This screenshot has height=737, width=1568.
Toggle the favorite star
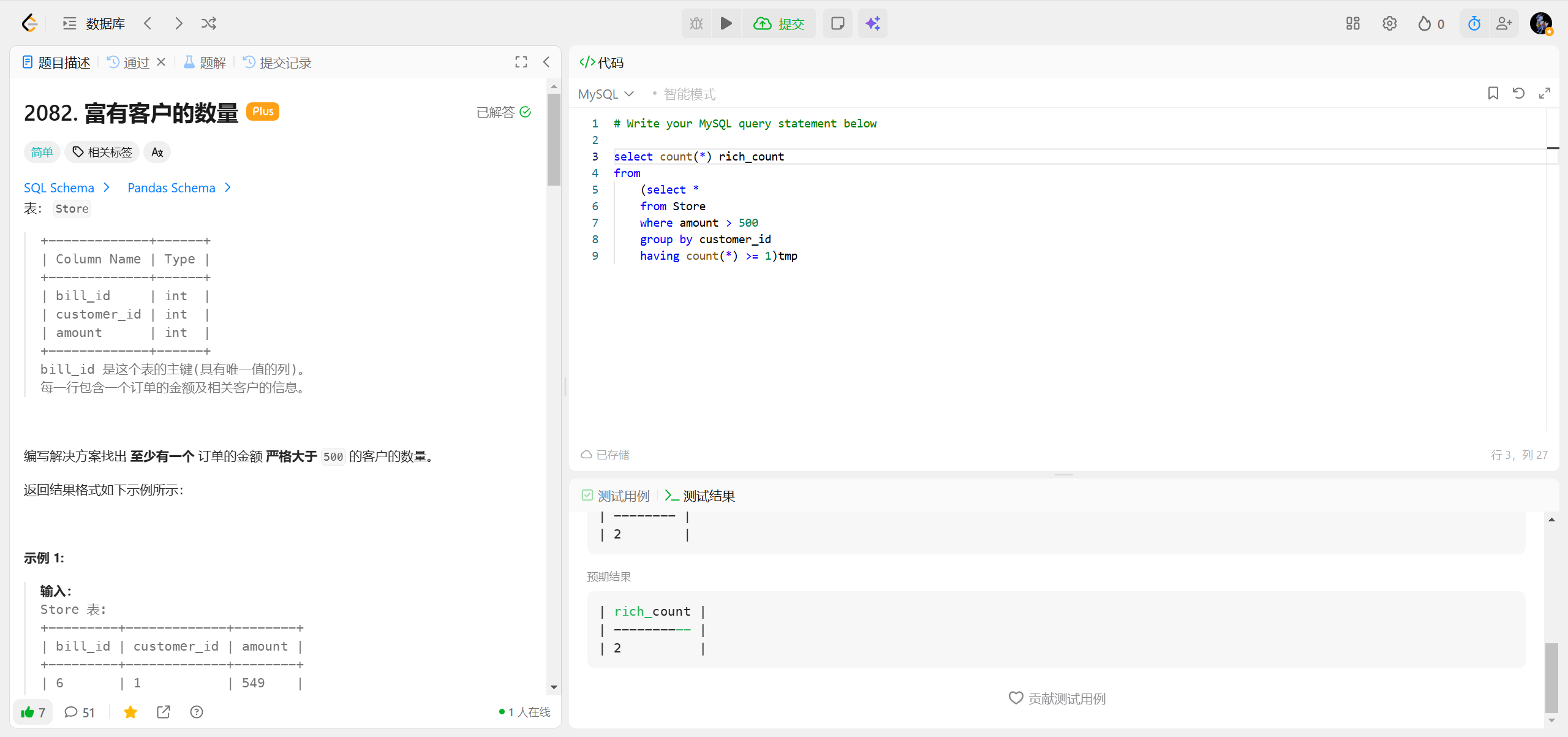coord(130,712)
